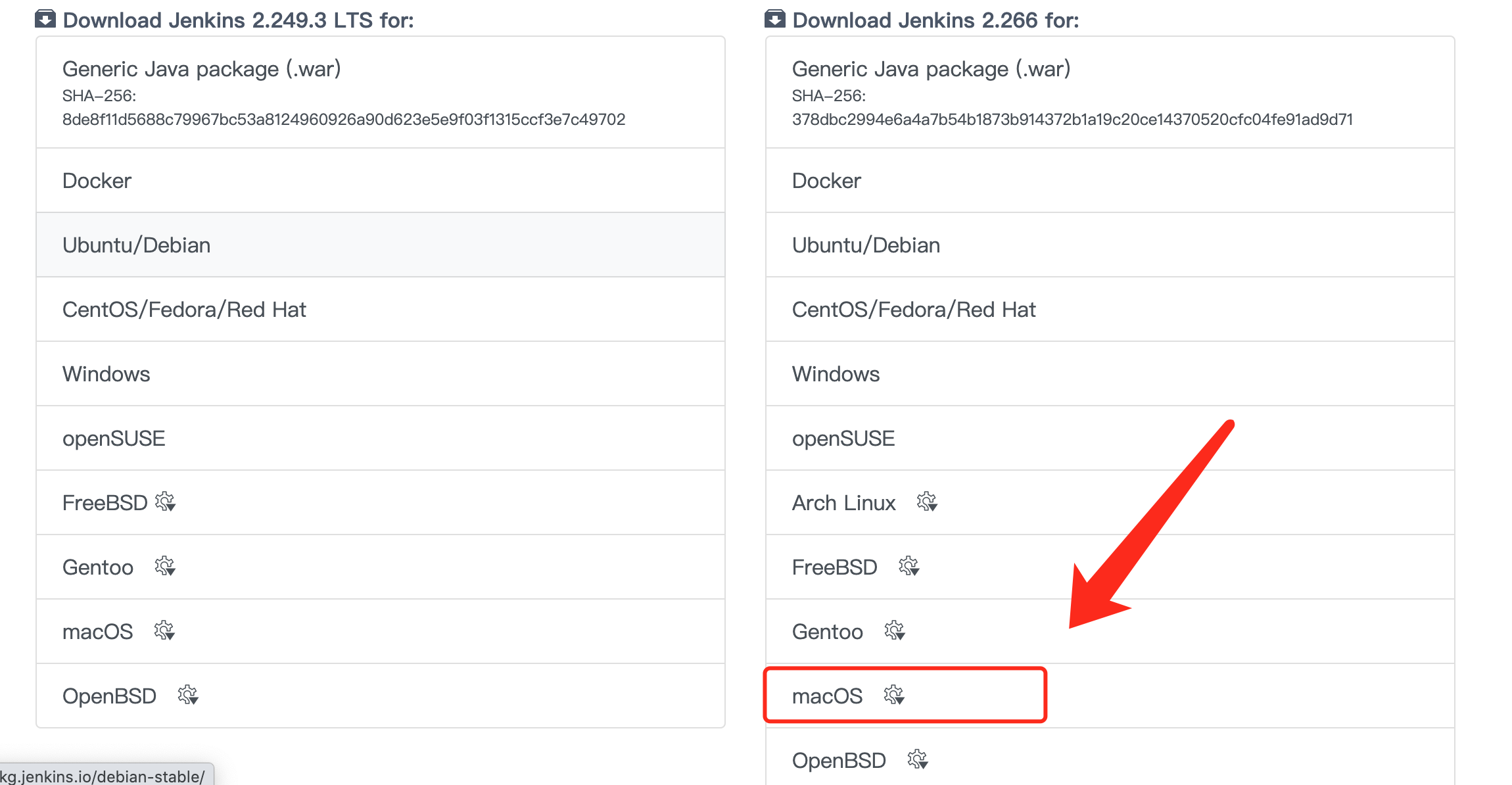Select openSUSE in the LTS download list
This screenshot has height=785, width=1512.
[381, 439]
